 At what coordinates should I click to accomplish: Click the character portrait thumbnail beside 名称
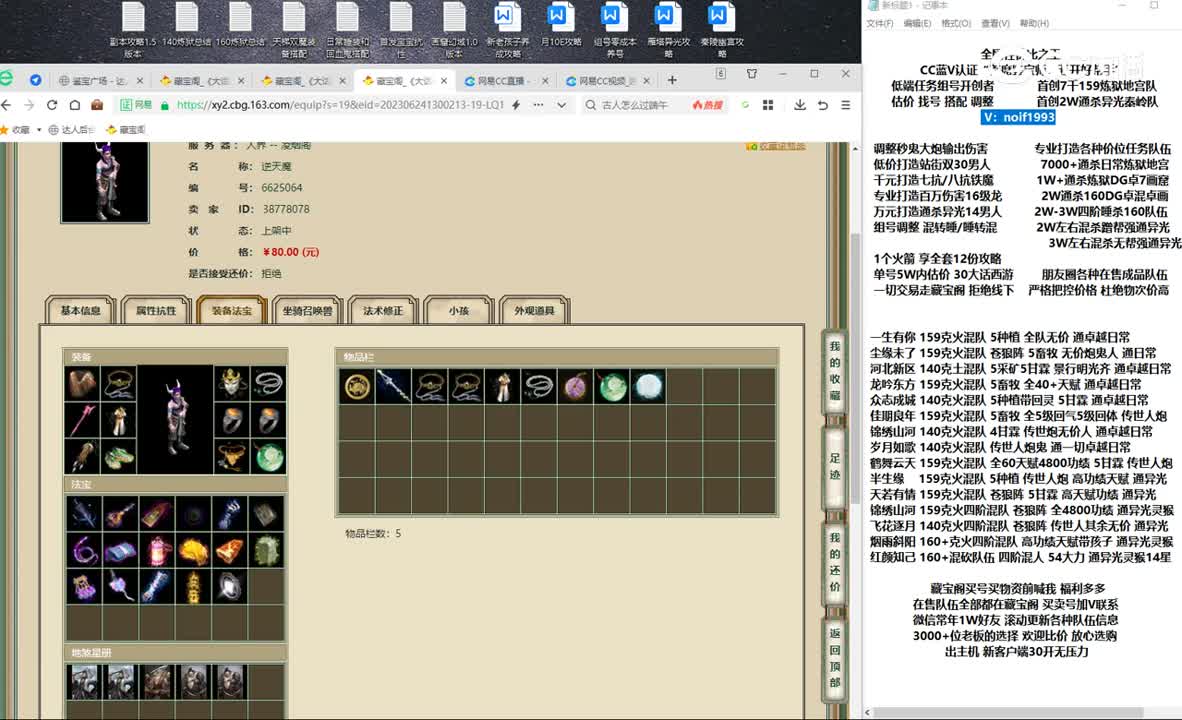tap(105, 182)
